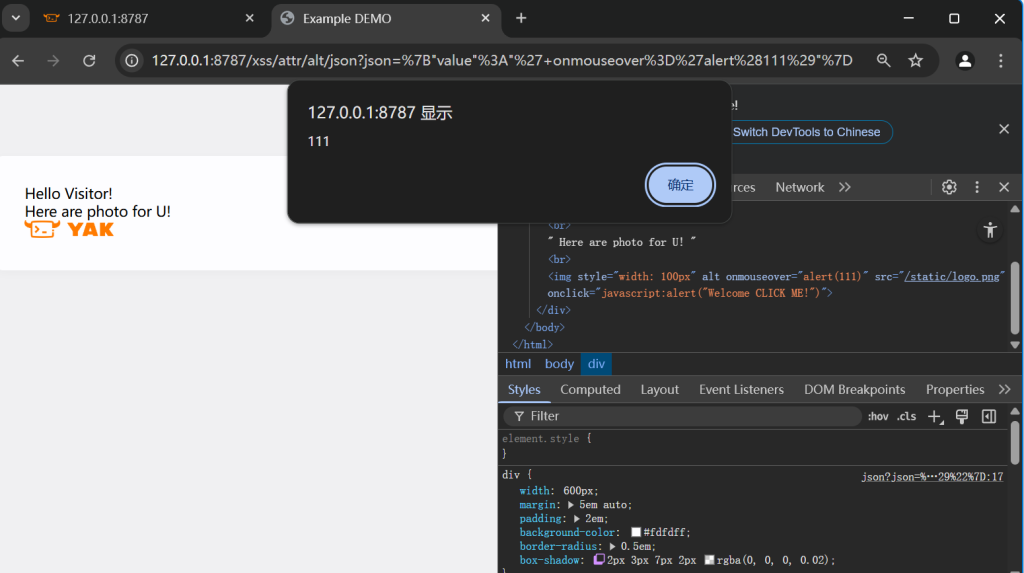Toggle rendering emulations paintbrush icon
The width and height of the screenshot is (1024, 573).
point(962,416)
